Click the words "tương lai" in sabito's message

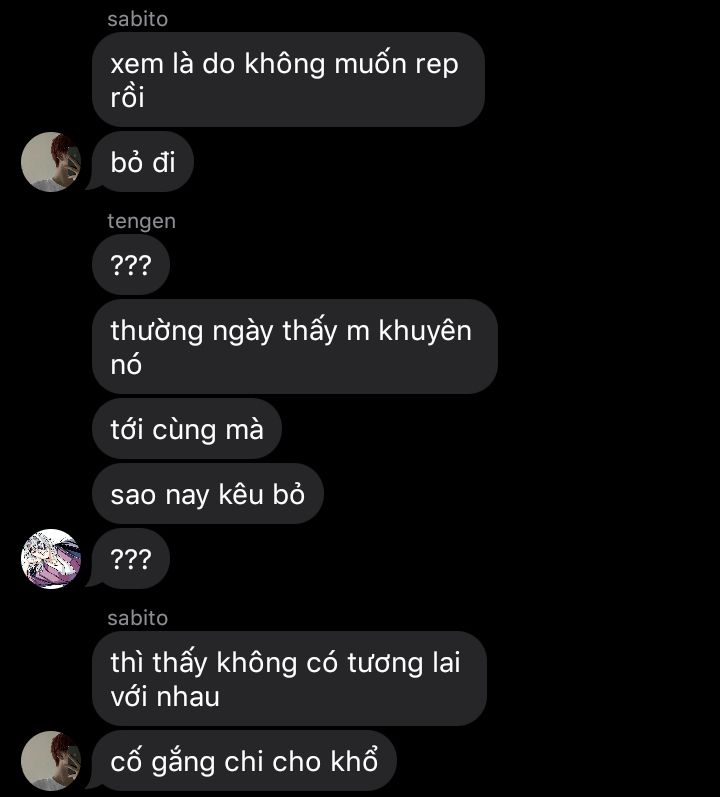(404, 663)
